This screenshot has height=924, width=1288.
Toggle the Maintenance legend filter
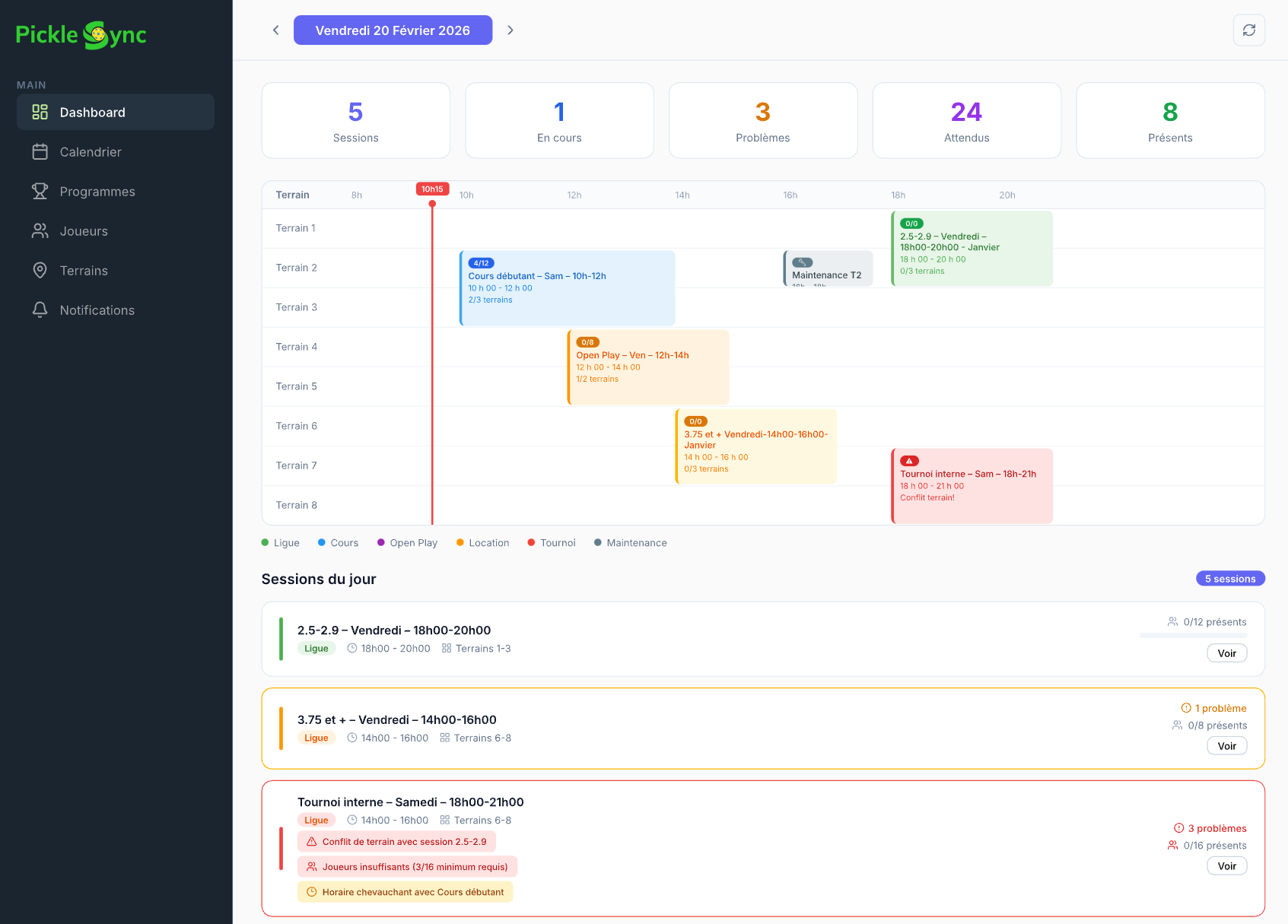point(630,542)
